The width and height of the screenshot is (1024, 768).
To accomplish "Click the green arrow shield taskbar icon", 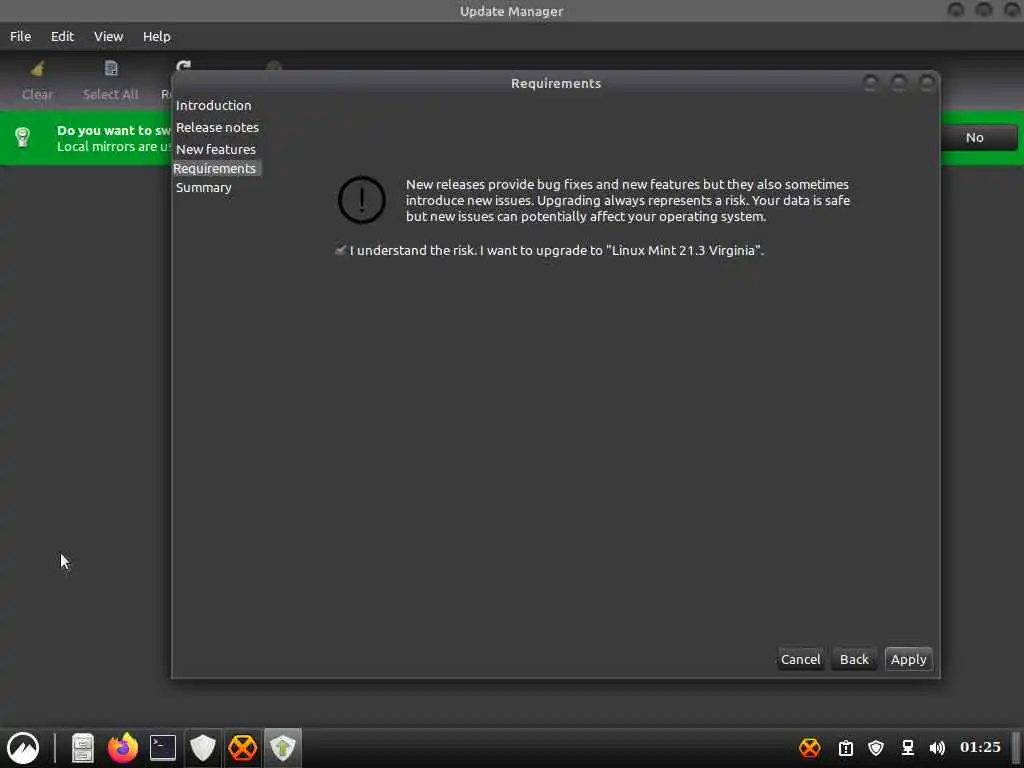I will [282, 748].
